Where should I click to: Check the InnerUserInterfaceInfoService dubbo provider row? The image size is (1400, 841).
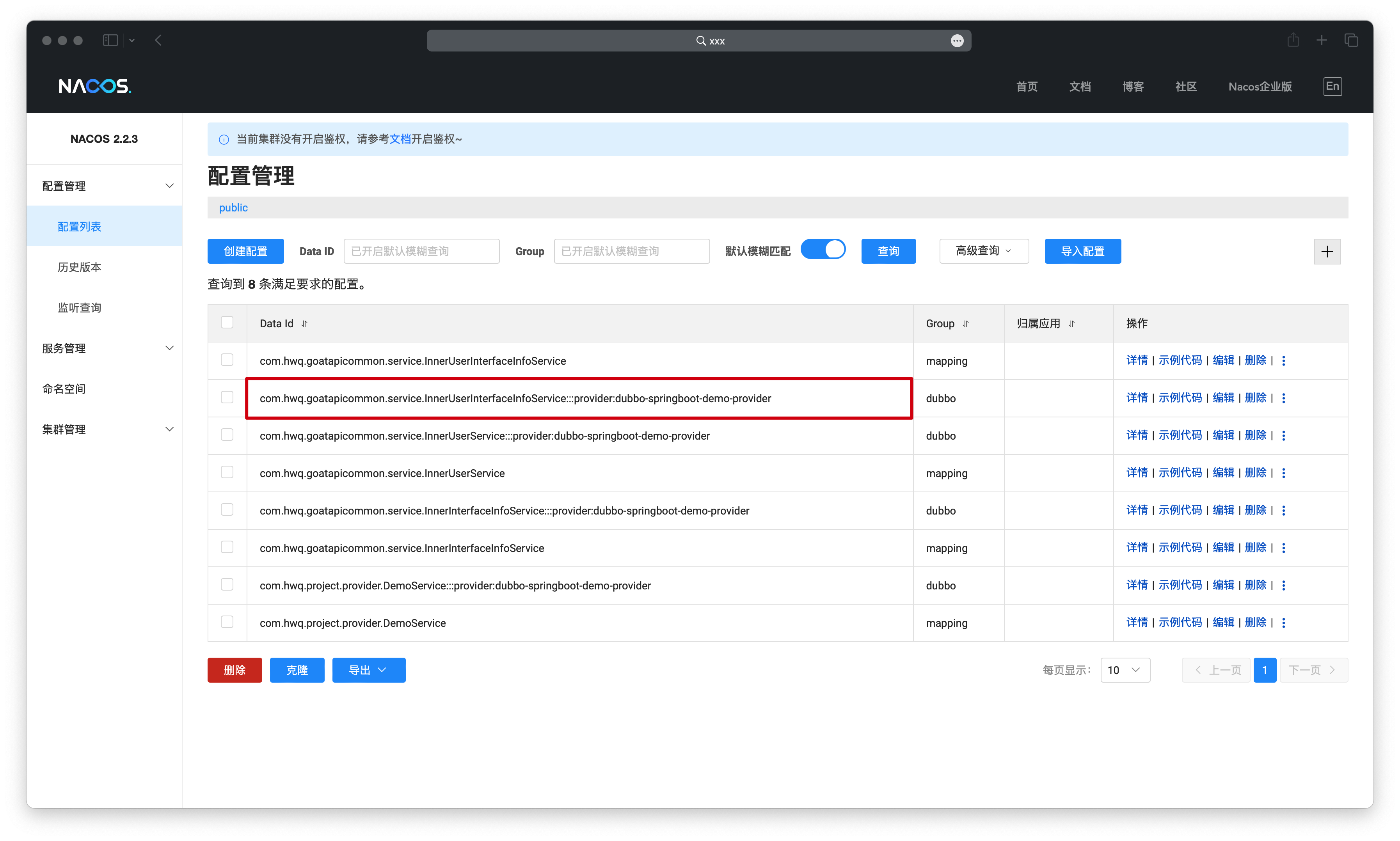click(x=227, y=397)
